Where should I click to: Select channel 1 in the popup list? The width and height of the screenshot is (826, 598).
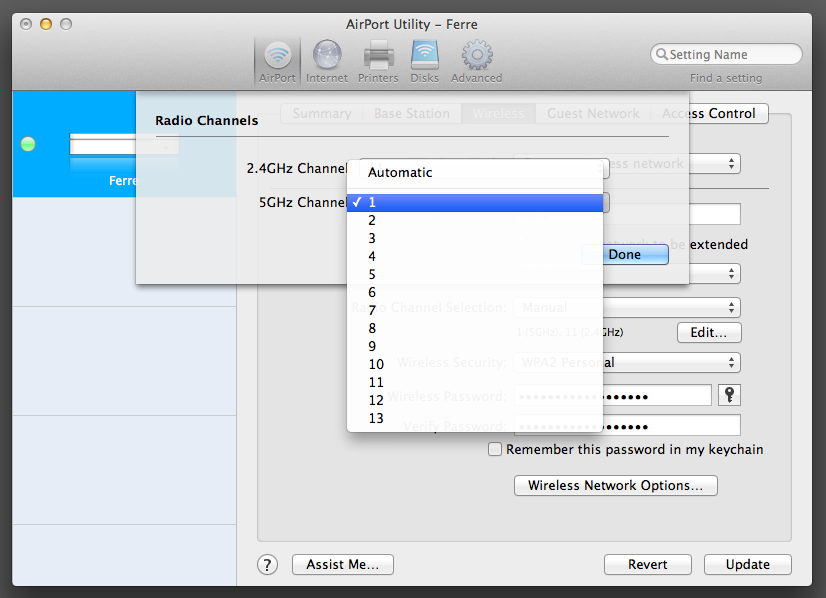(475, 202)
